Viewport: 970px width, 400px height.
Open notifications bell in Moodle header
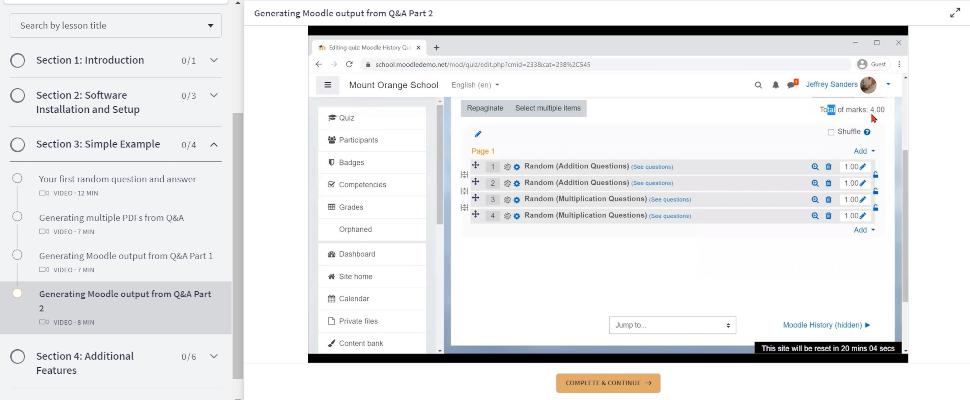click(x=775, y=85)
